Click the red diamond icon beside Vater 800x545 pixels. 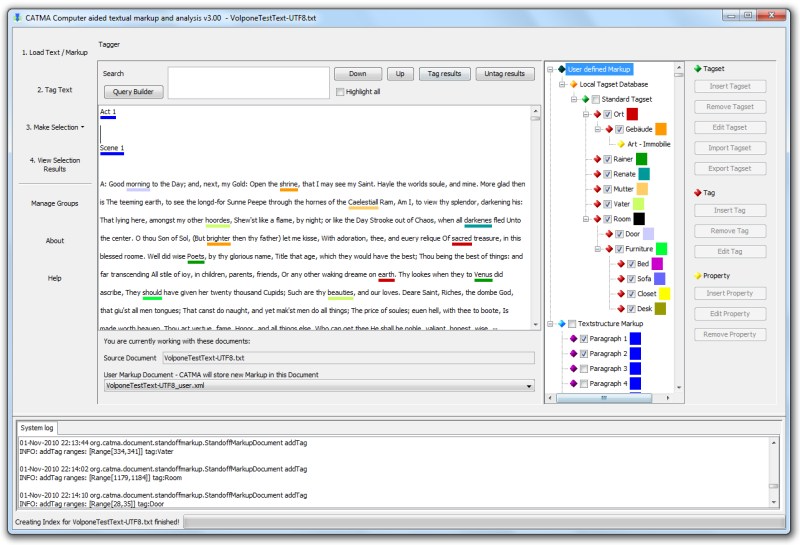(x=597, y=204)
